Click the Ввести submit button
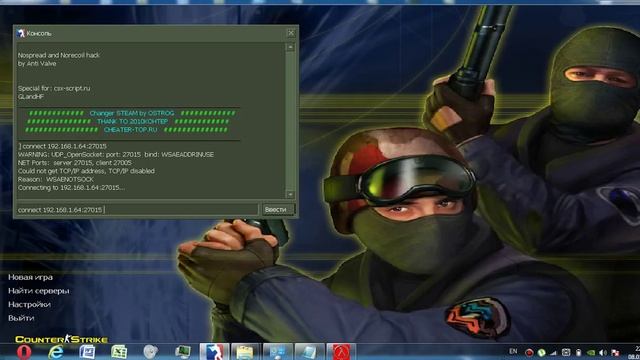 278,210
